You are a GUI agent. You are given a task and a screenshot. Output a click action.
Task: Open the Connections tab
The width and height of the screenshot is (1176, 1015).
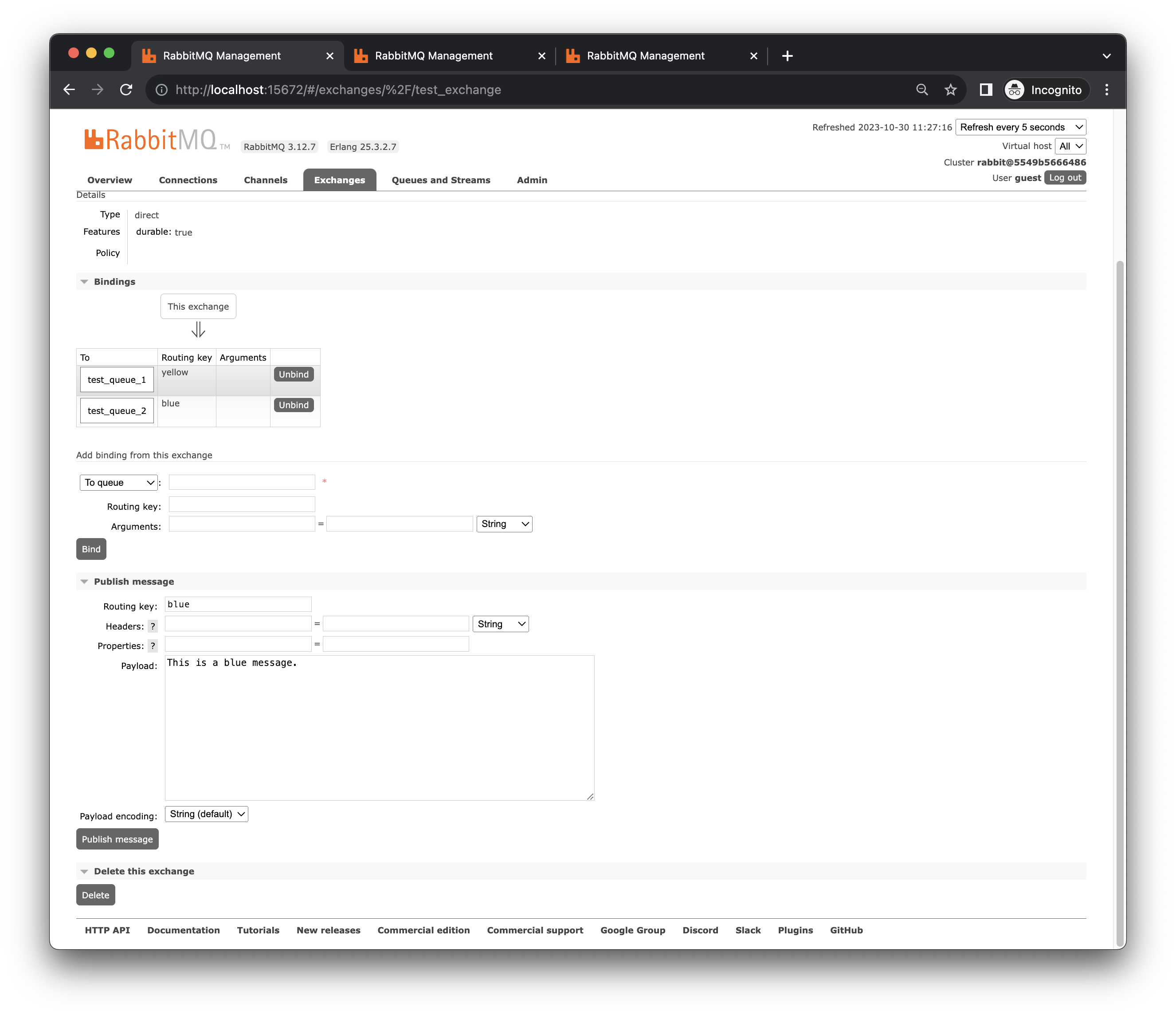(188, 180)
